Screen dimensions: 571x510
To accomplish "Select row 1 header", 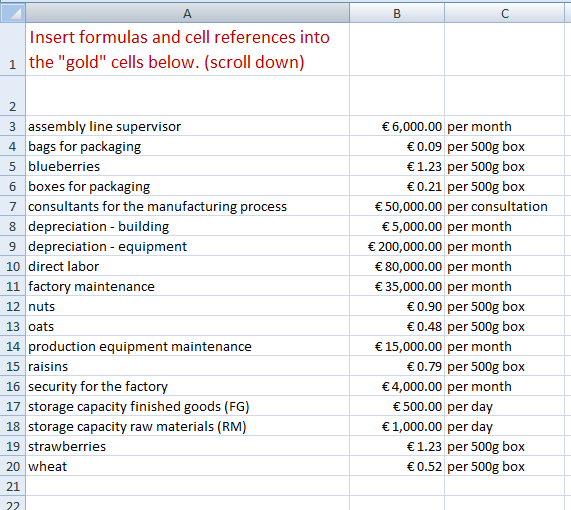I will [13, 49].
